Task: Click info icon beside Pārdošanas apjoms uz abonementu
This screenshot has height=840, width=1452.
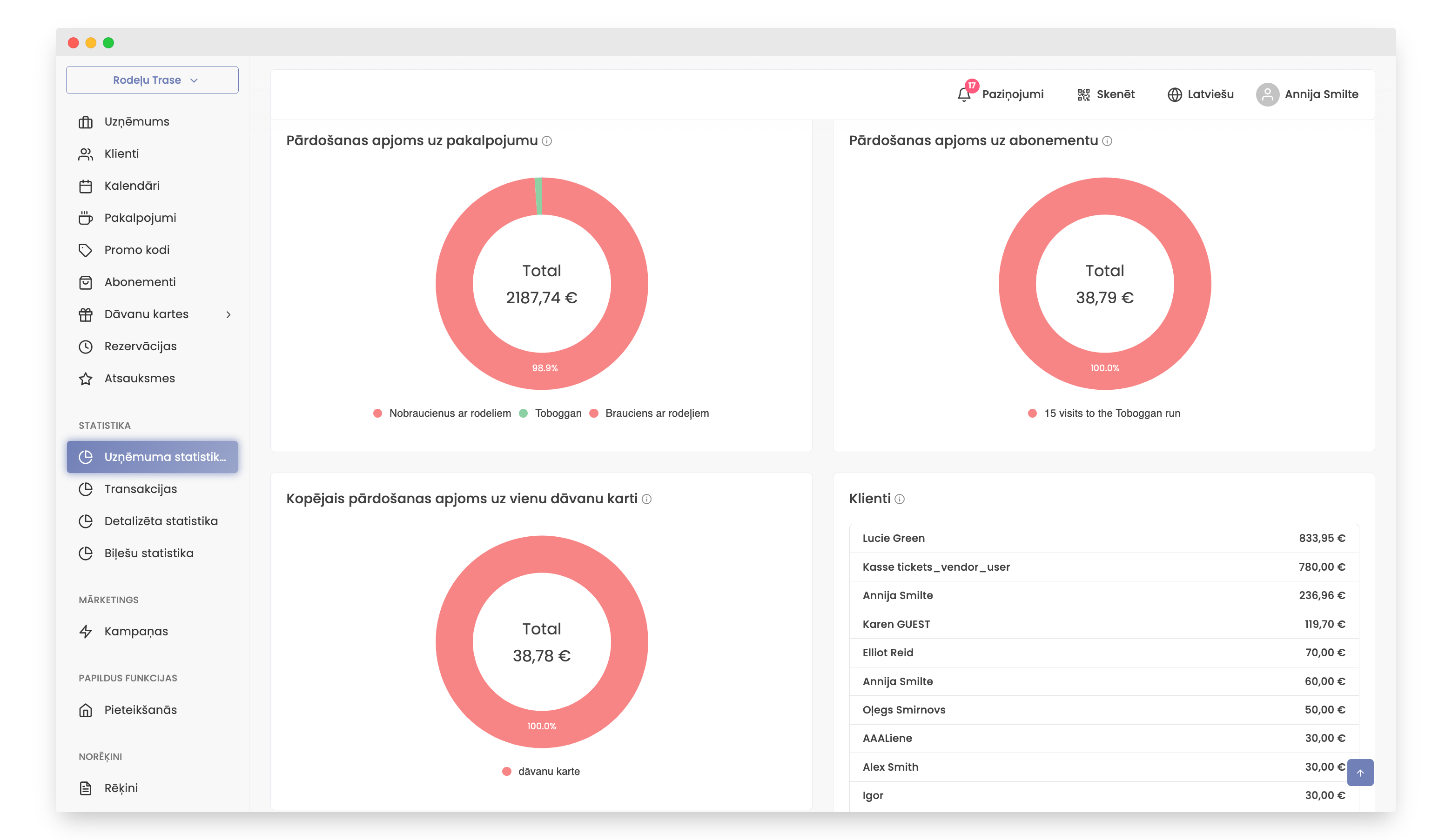Action: click(x=1107, y=141)
